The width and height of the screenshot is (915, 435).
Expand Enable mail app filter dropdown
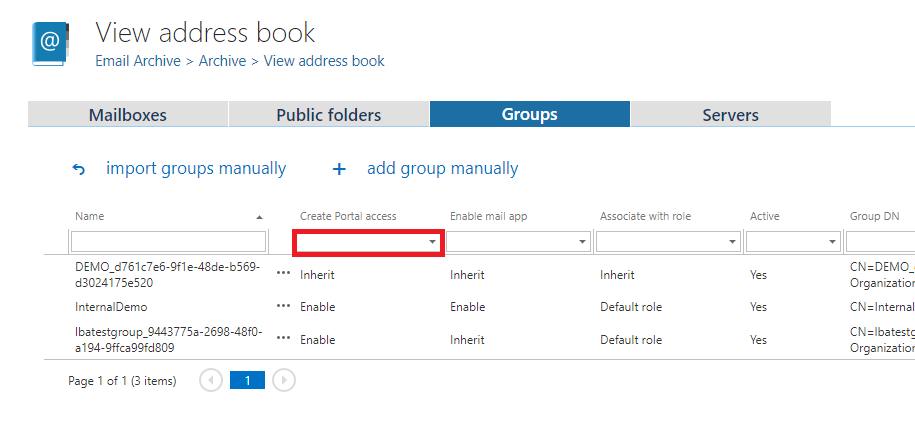[582, 242]
